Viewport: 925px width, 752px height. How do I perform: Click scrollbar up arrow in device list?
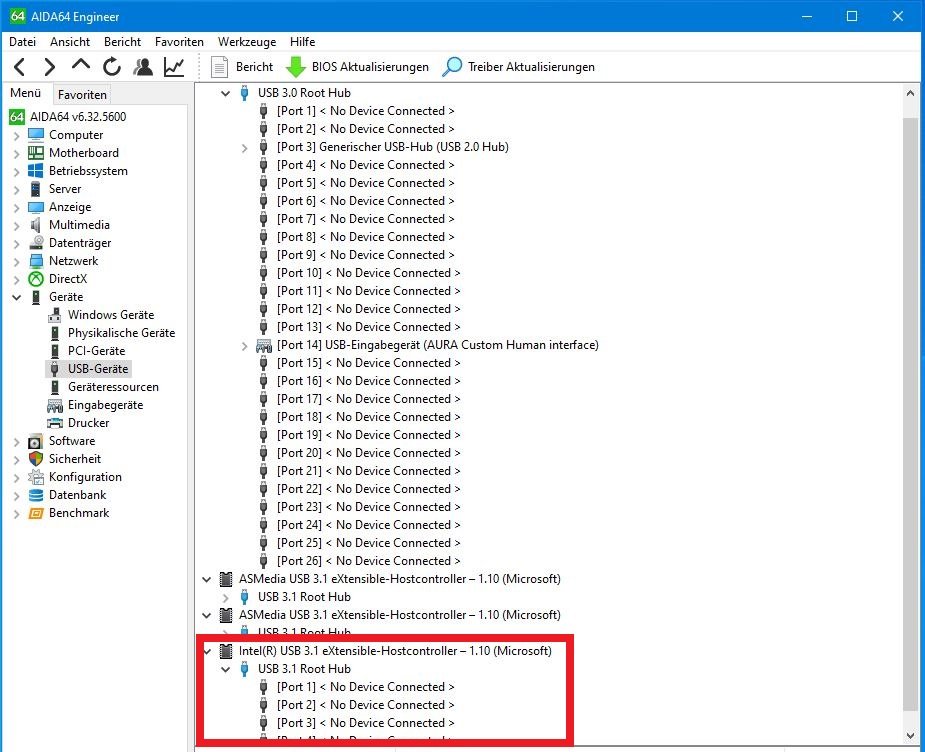[910, 93]
